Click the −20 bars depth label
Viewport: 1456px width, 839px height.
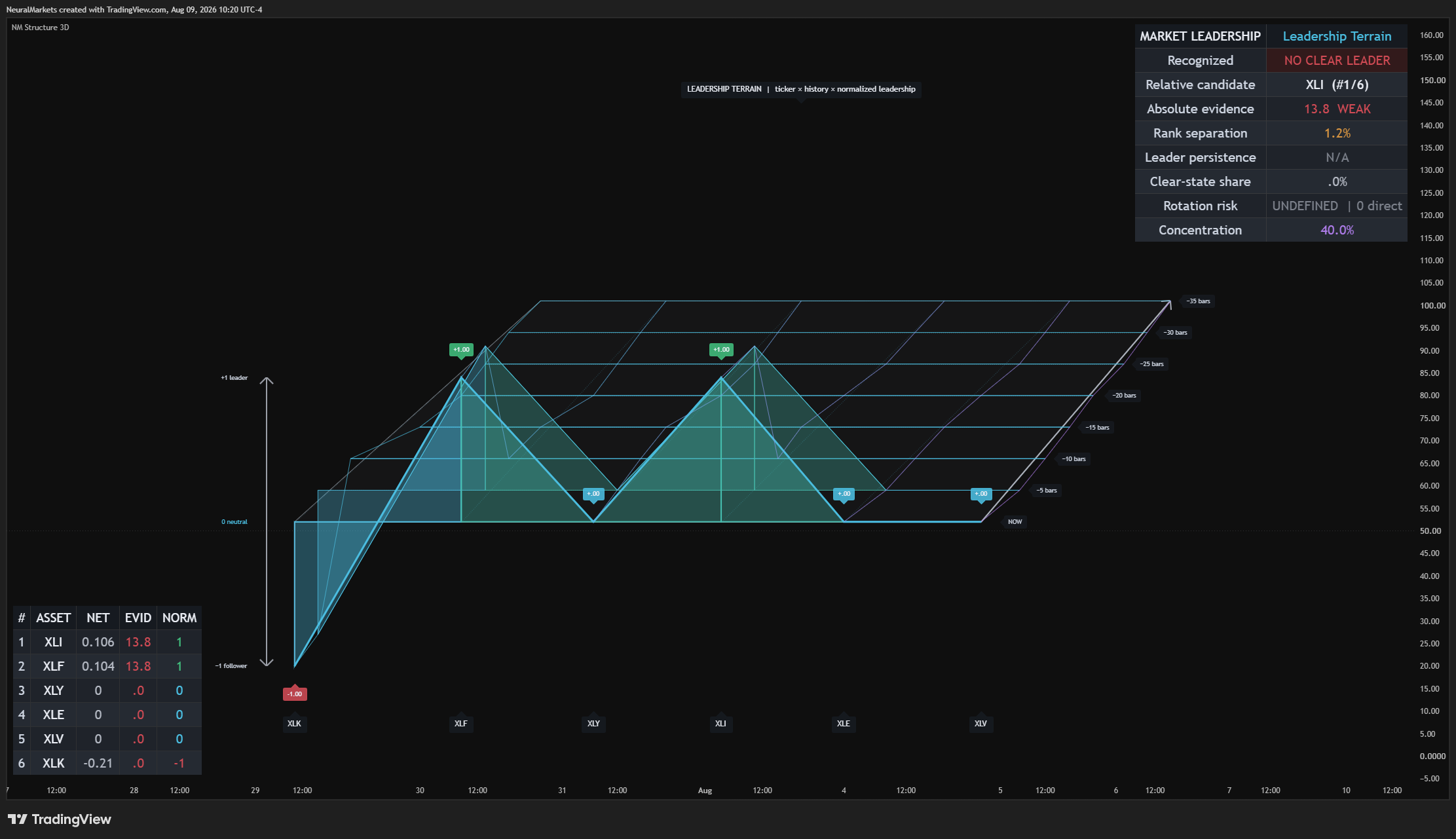coord(1124,396)
